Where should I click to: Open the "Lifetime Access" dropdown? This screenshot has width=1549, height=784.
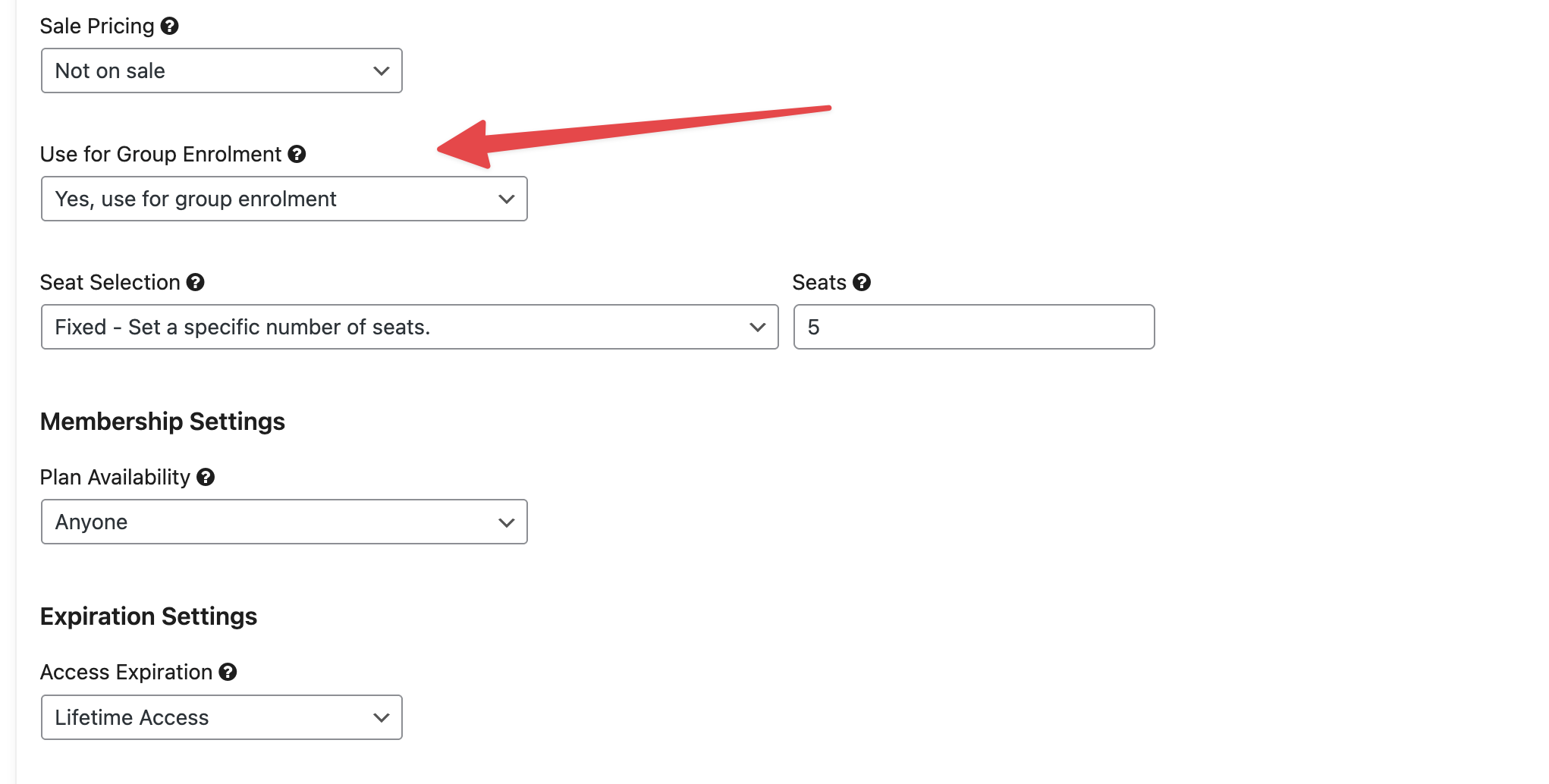(x=222, y=717)
